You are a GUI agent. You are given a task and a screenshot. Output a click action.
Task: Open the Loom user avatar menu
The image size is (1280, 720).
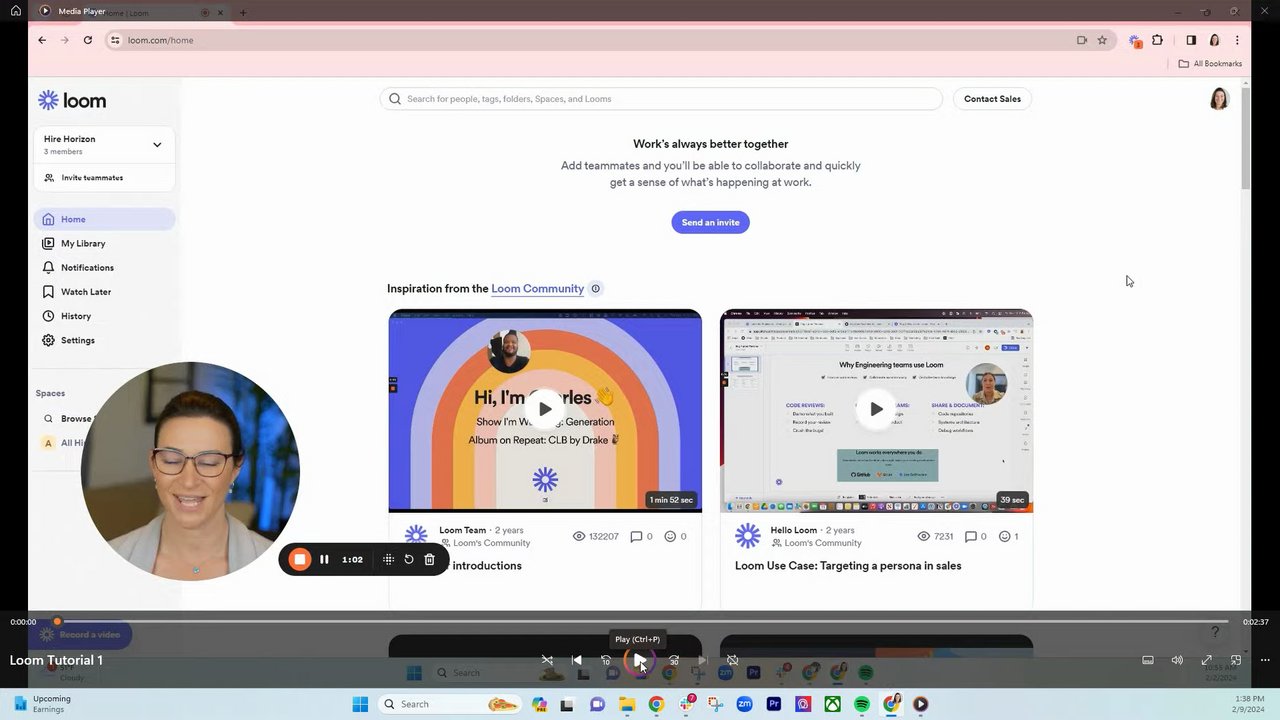1219,99
